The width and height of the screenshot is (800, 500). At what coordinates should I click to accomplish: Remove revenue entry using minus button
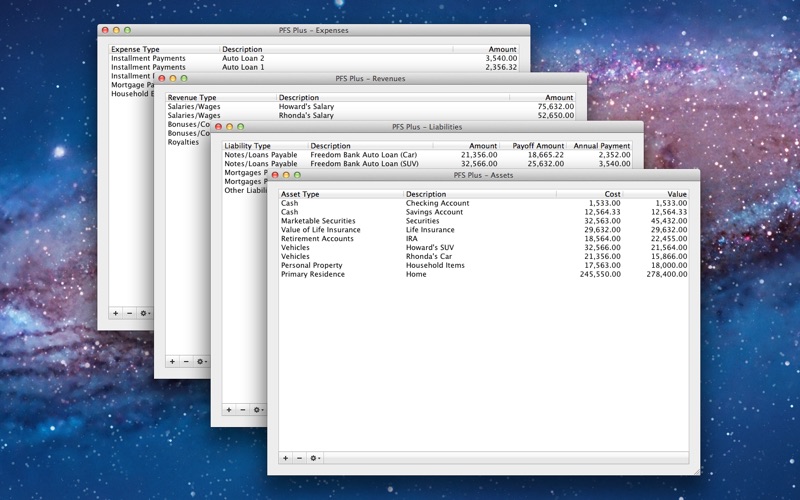click(186, 361)
